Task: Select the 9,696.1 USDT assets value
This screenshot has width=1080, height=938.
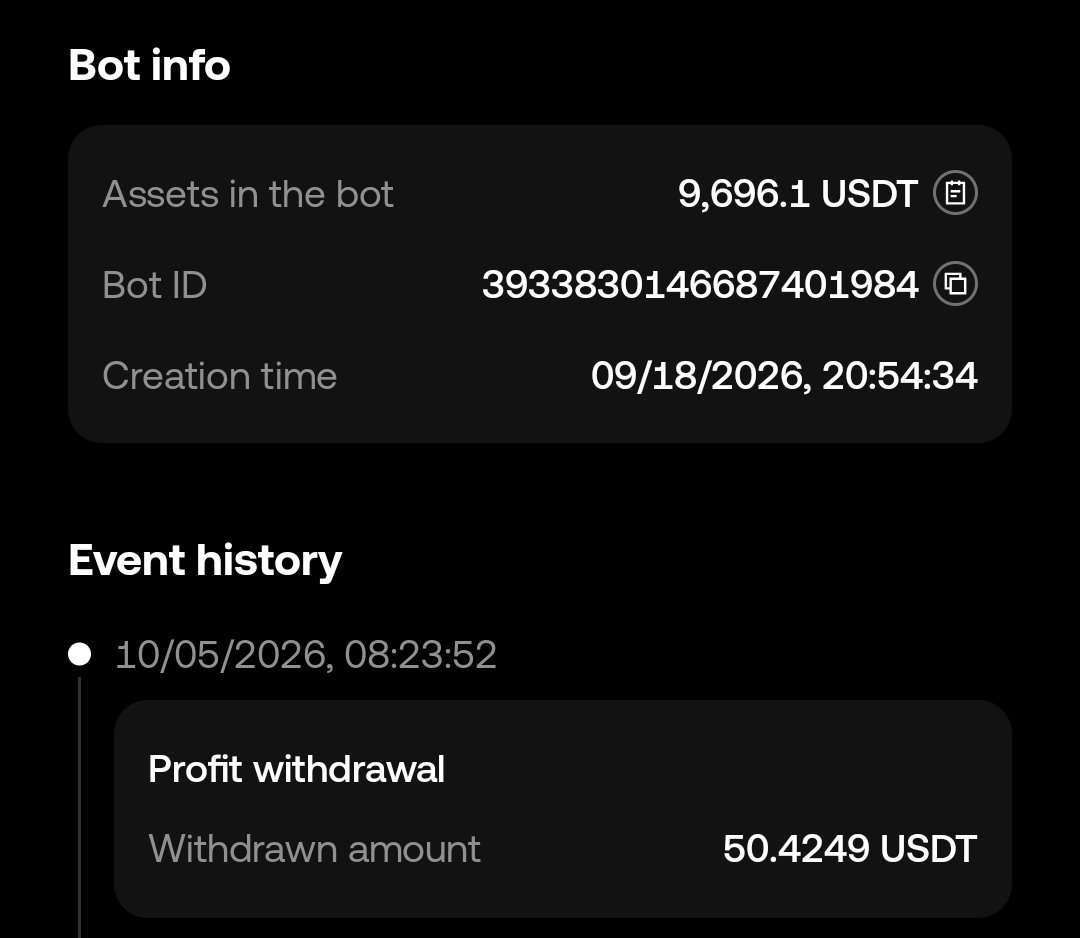Action: pyautogui.click(x=798, y=194)
